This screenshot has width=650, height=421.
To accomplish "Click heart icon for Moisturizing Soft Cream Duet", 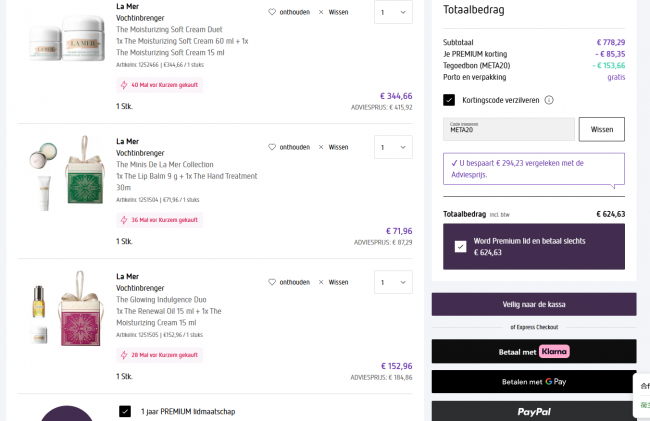I will click(272, 12).
